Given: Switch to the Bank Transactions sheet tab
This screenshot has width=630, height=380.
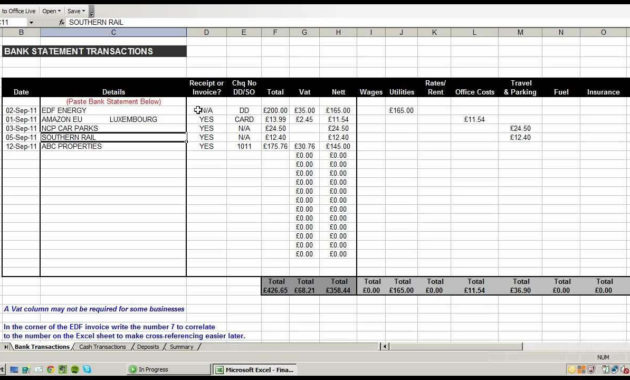Looking at the screenshot, I should [42, 347].
